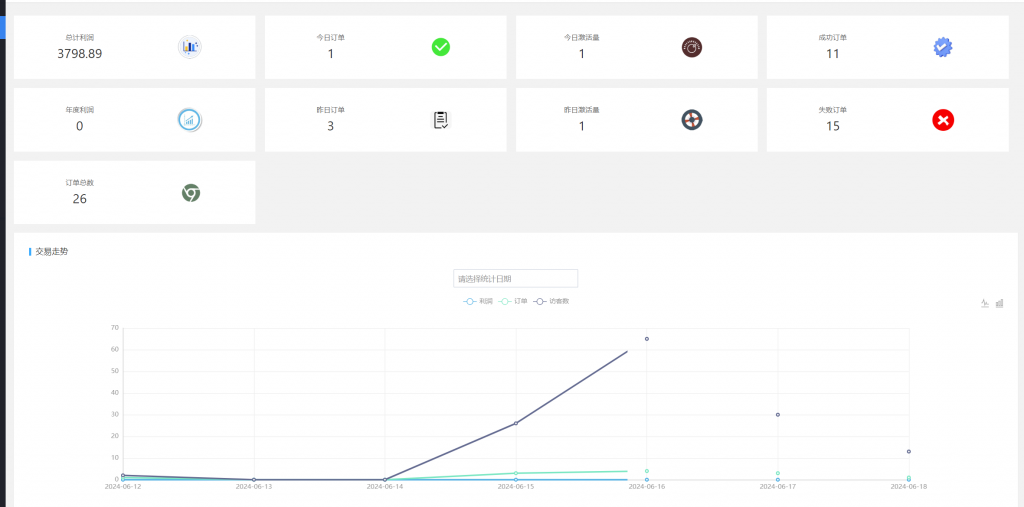Click the 访客数 data point on 2024-06-17

(x=778, y=415)
